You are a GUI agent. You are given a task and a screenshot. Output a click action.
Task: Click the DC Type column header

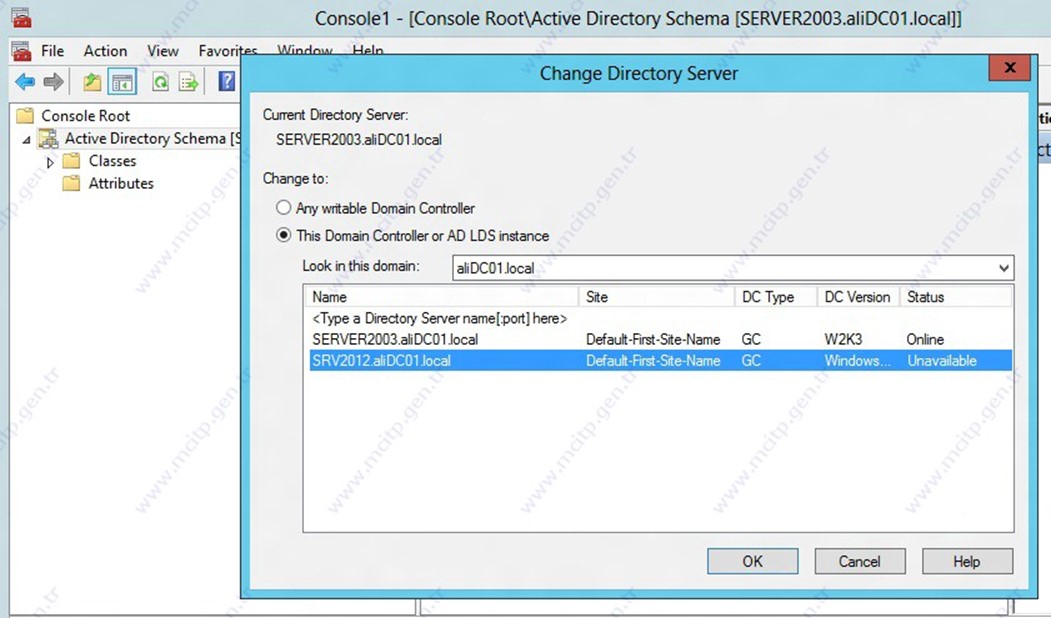(x=776, y=297)
